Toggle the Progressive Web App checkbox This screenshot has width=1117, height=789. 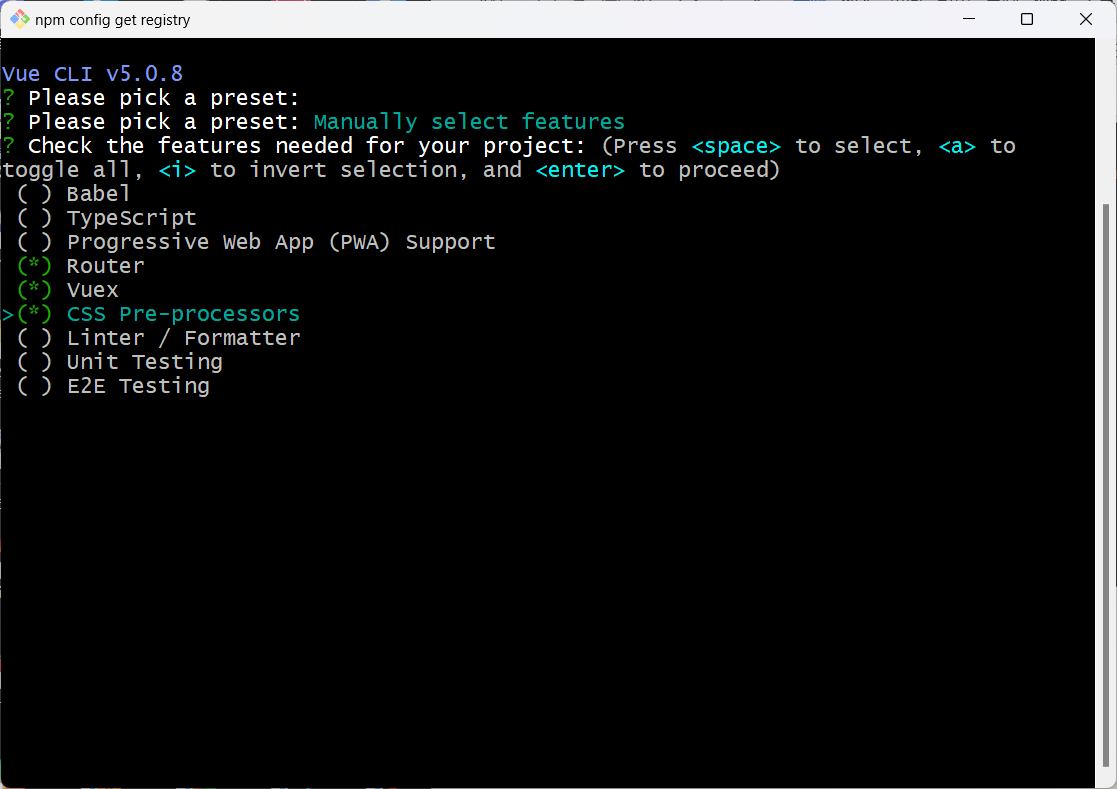(35, 242)
